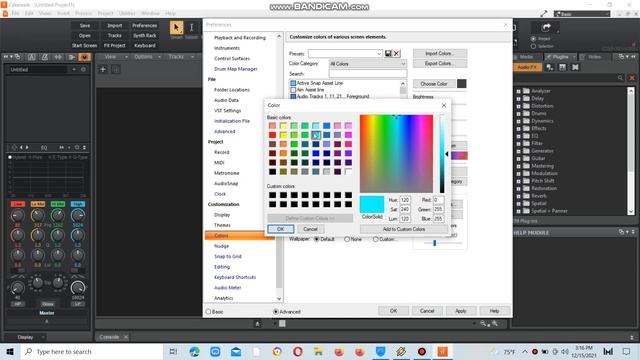
Task: Click the Import Colors button
Action: pyautogui.click(x=440, y=53)
